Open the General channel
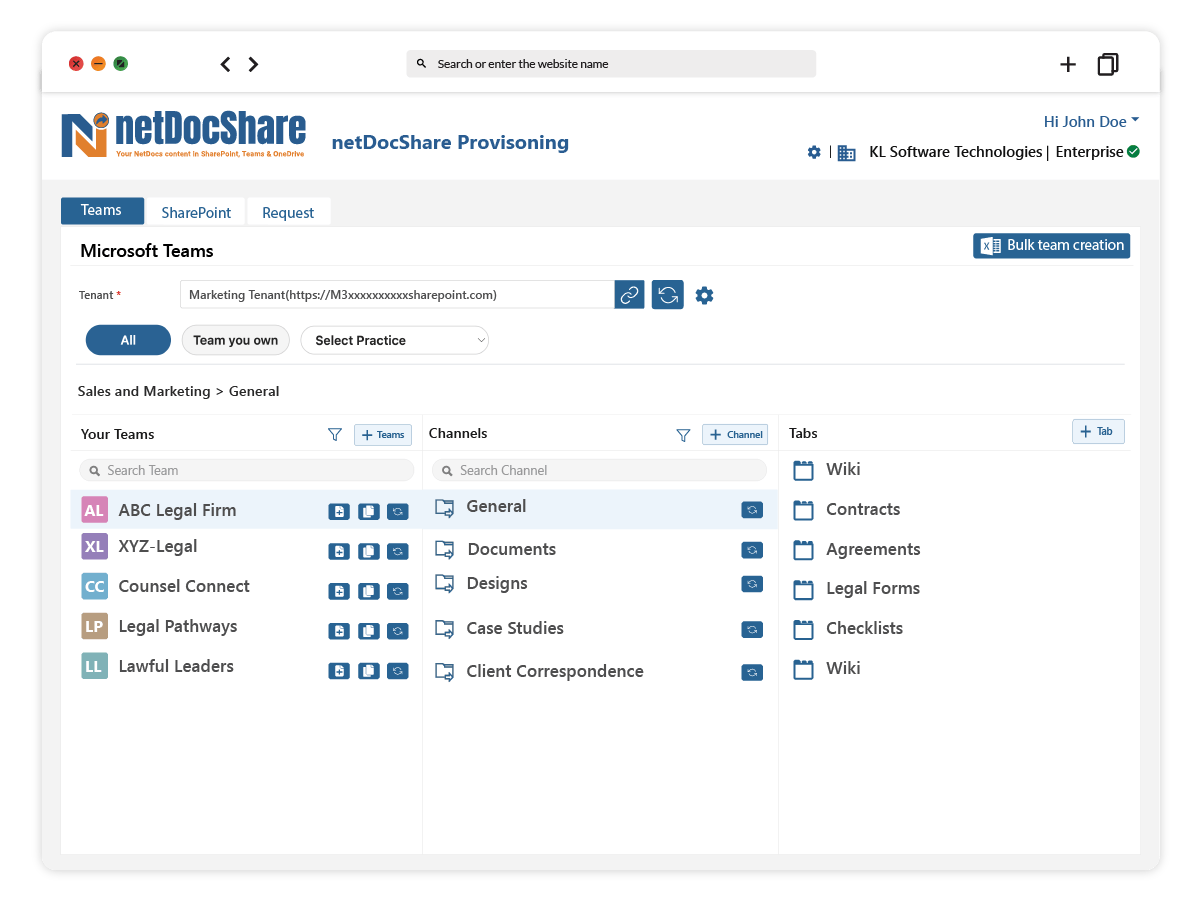The image size is (1201, 901). 496,506
